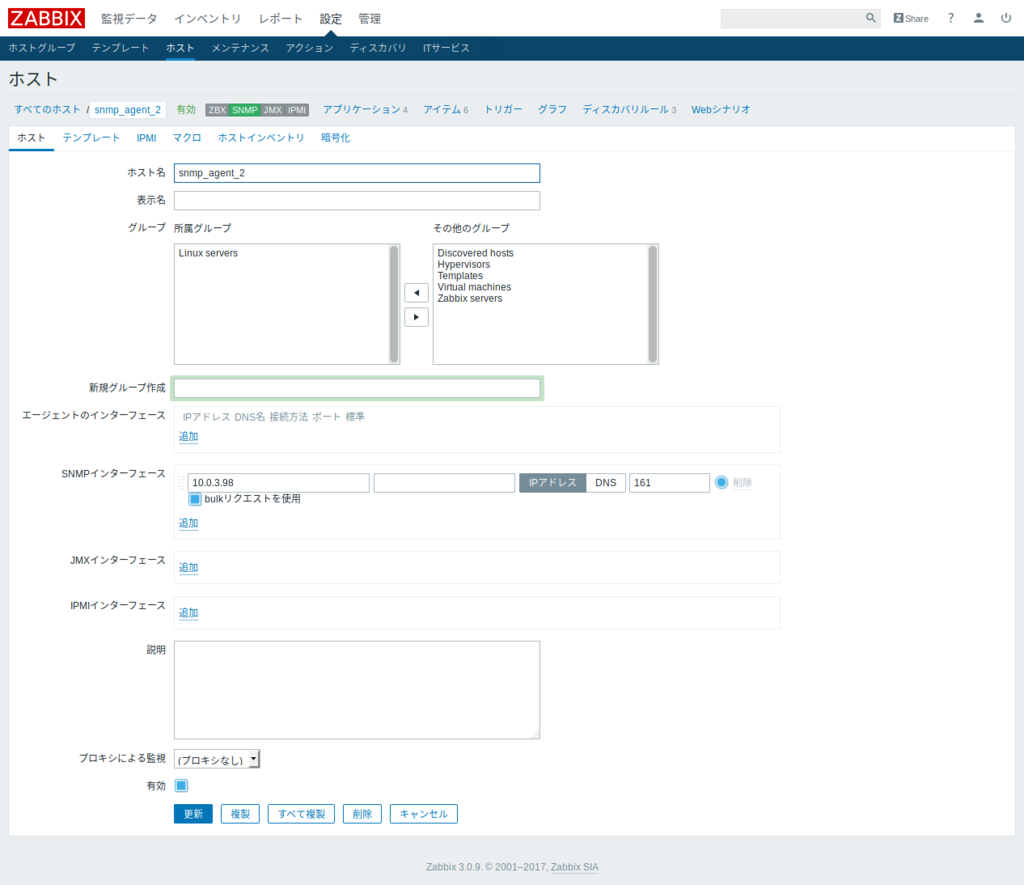Focus the 新規グループ作成 input field
The image size is (1024, 885).
(x=357, y=388)
